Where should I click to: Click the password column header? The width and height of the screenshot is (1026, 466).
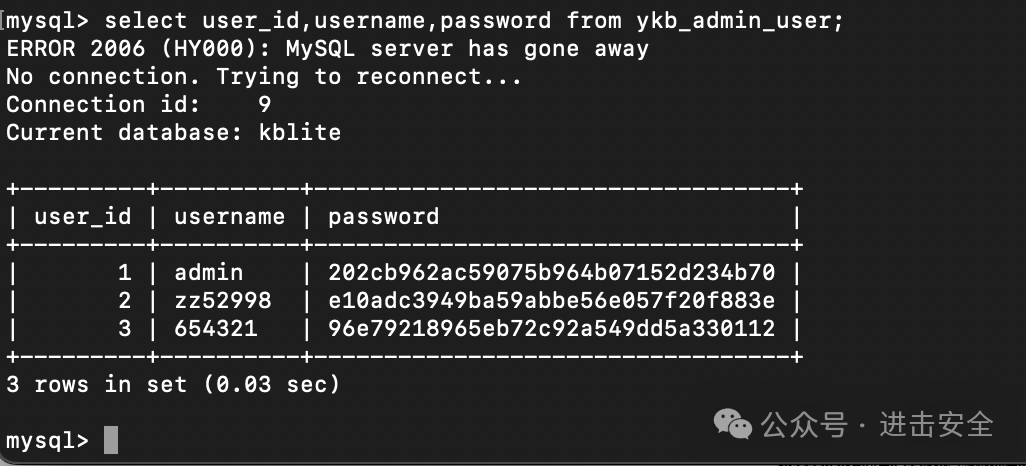pyautogui.click(x=383, y=217)
